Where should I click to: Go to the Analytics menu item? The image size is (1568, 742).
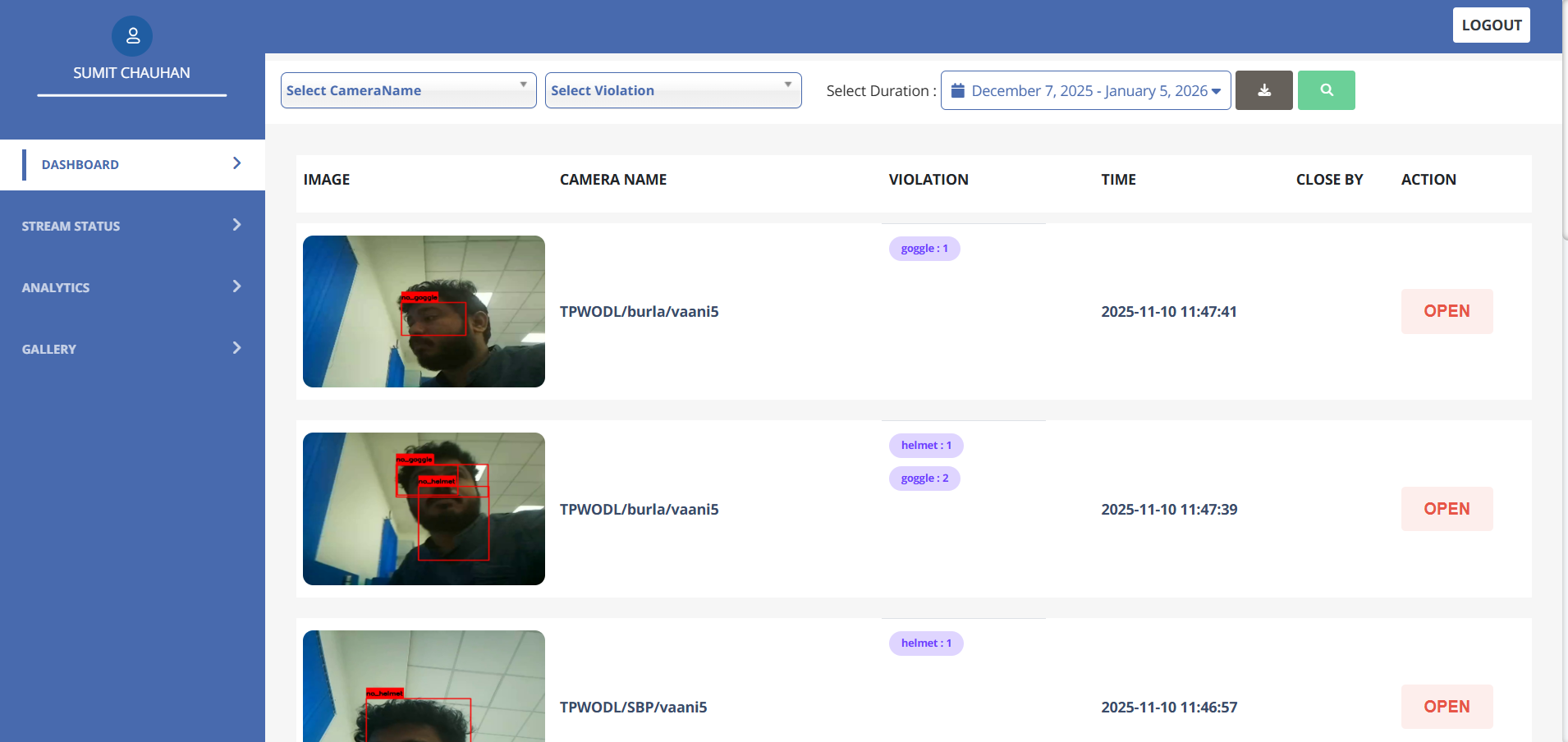56,288
